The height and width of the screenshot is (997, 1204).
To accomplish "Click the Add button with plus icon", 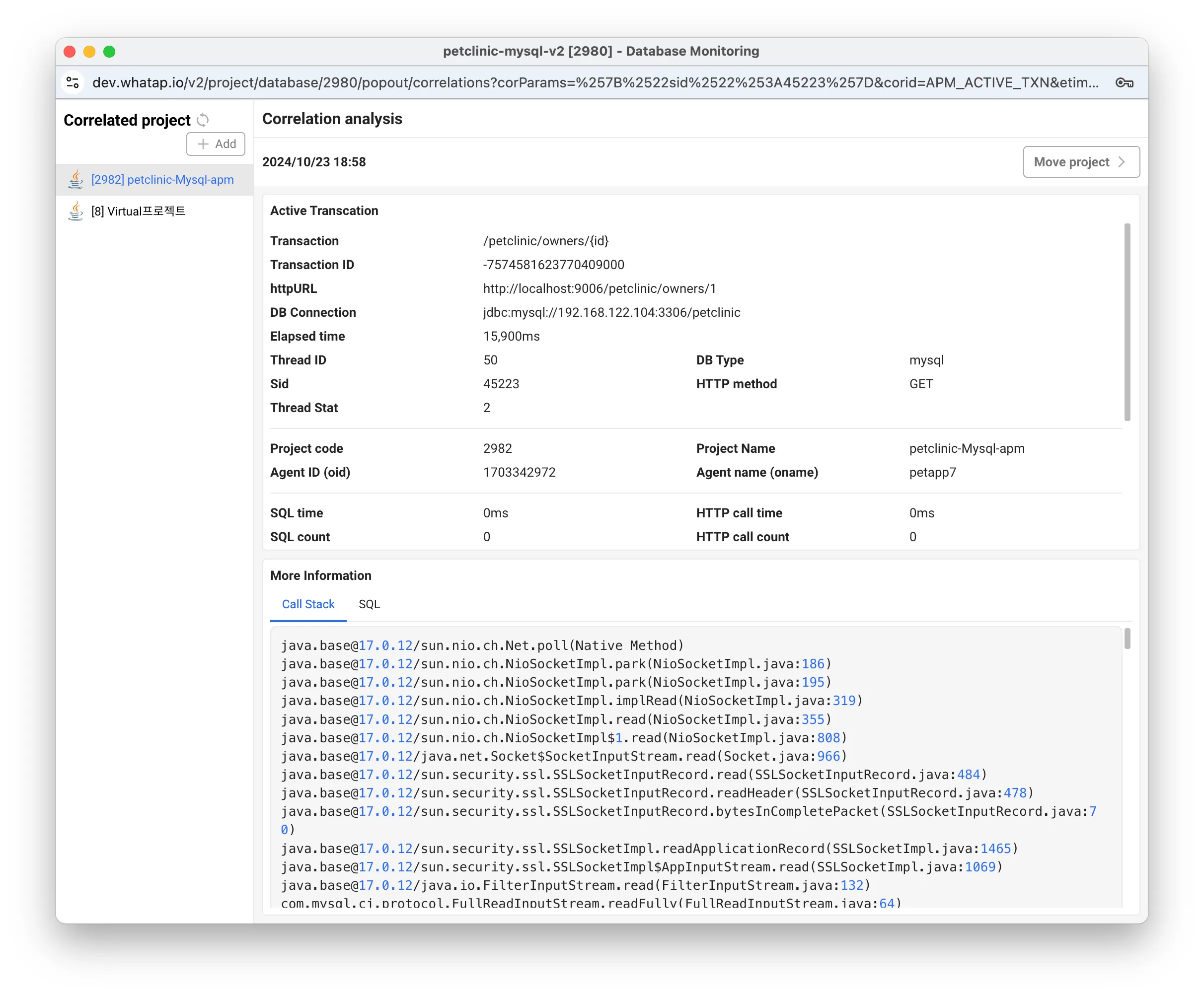I will (216, 144).
